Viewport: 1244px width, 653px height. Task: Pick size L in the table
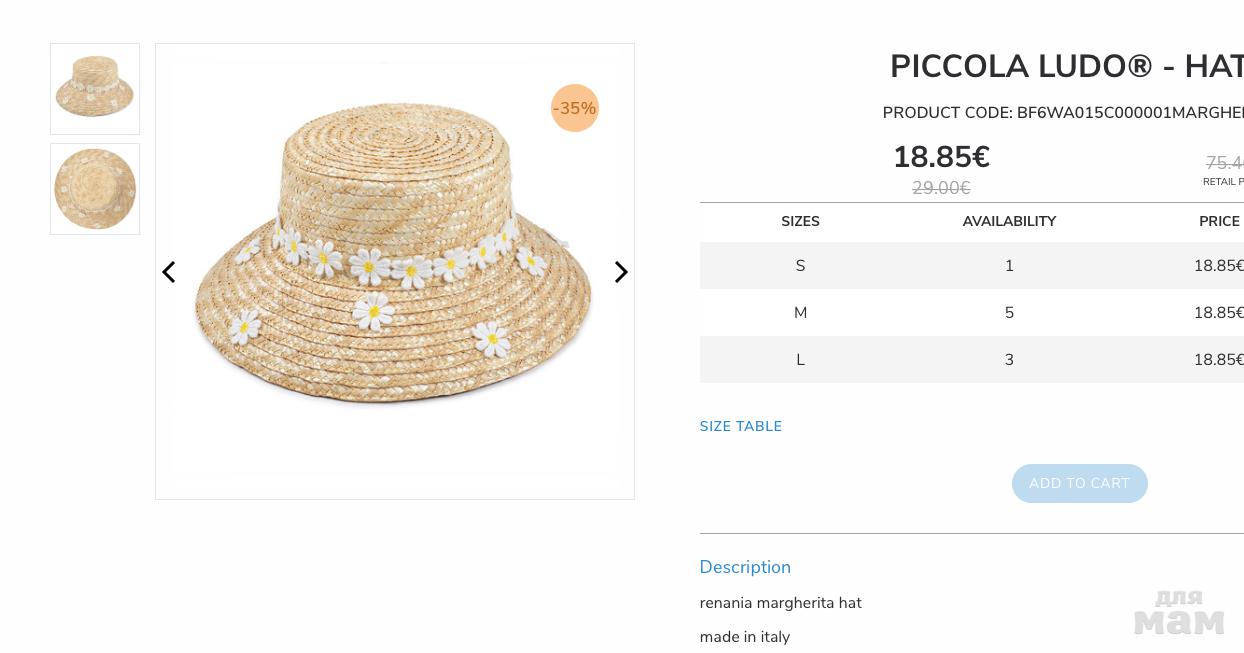click(x=800, y=360)
